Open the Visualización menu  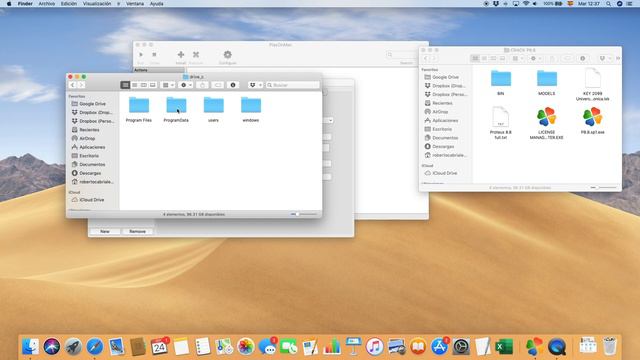point(97,4)
